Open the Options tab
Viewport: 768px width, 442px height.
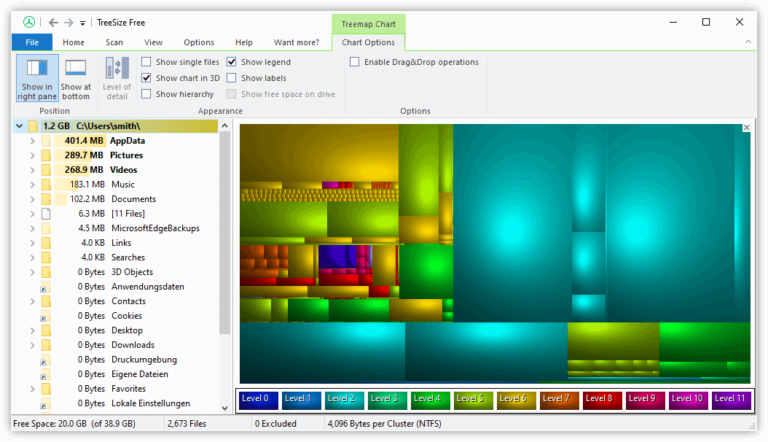199,42
